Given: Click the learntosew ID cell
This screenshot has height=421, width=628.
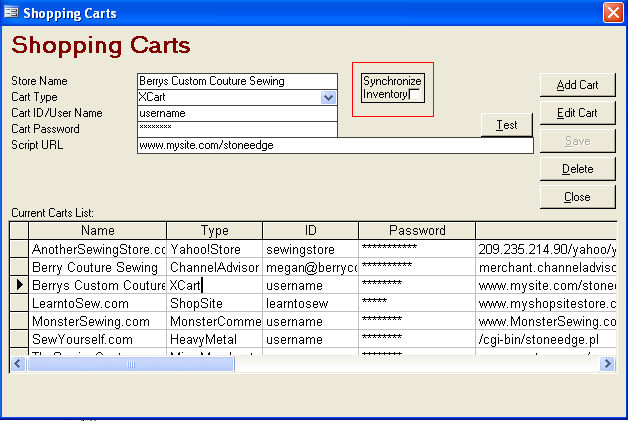Looking at the screenshot, I should tap(310, 303).
